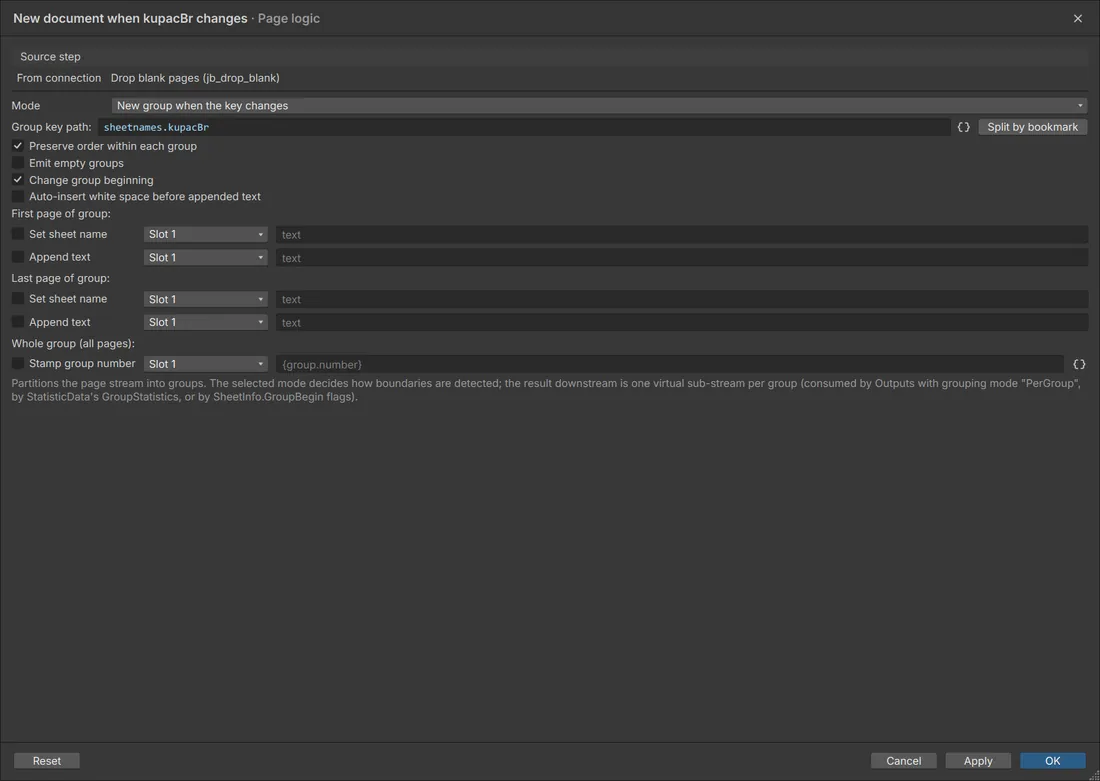
Task: Click the 'Whole group (all pages):' label
Action: (x=73, y=343)
